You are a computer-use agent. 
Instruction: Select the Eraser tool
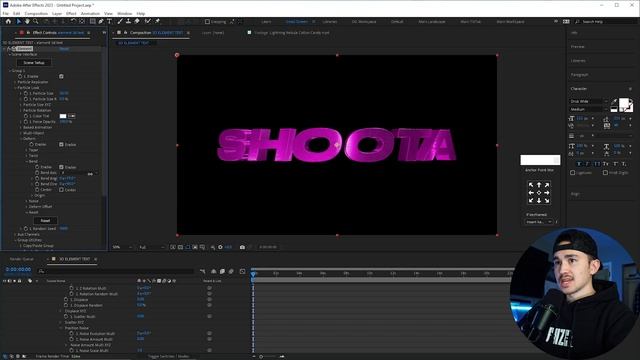coord(137,21)
